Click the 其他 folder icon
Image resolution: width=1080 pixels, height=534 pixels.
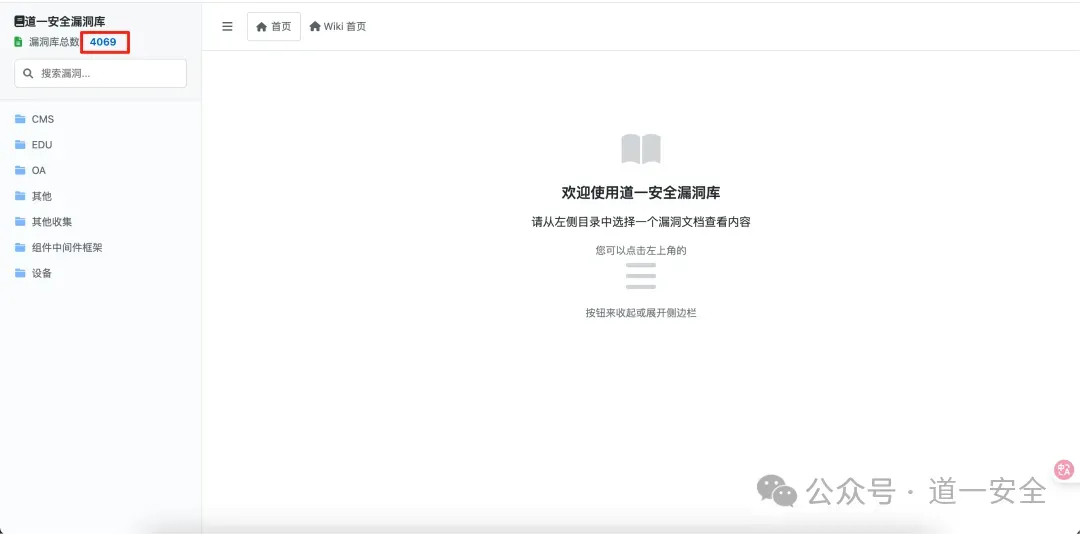20,196
